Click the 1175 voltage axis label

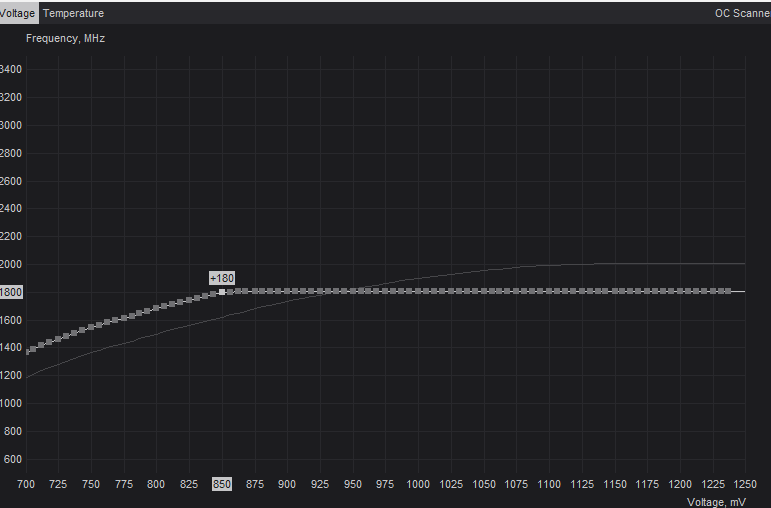647,484
